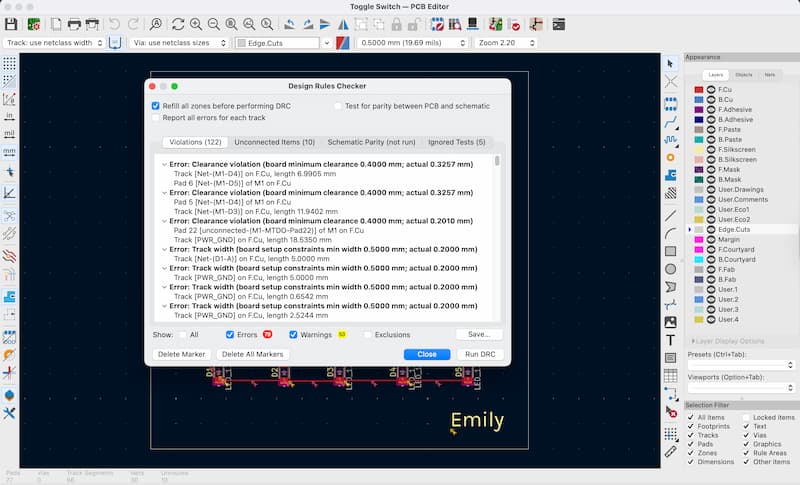Open the Ignored Tests (5) tab
Screen dimensions: 800x485
pos(457,142)
